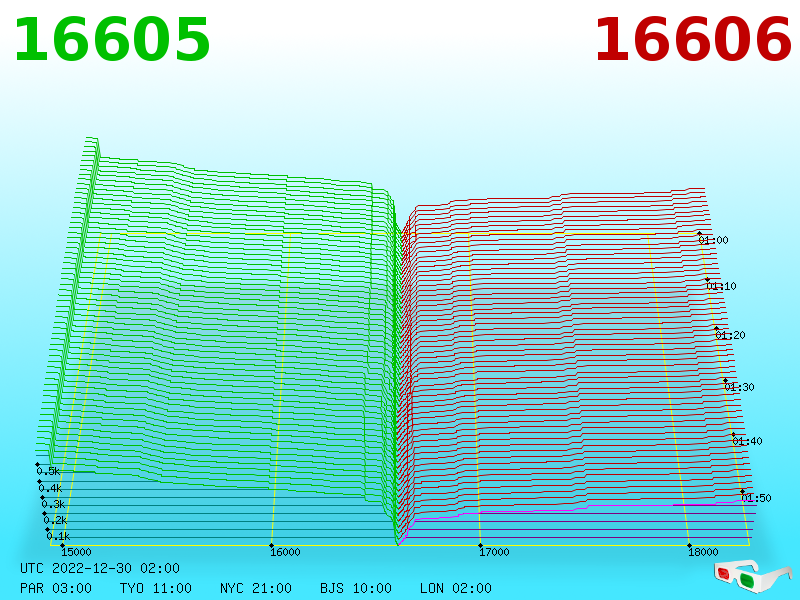Select the green bid price 16605
The width and height of the screenshot is (800, 600).
112,40
